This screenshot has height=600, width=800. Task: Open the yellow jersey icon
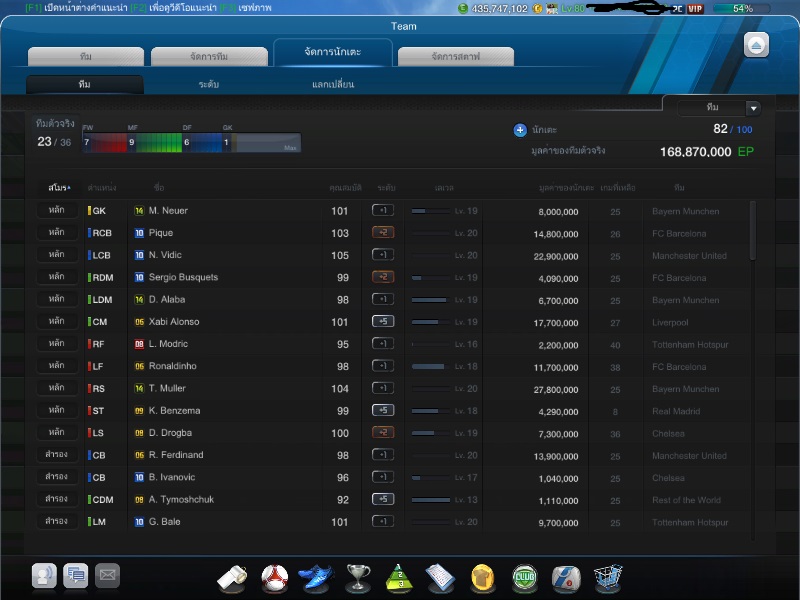coord(482,579)
